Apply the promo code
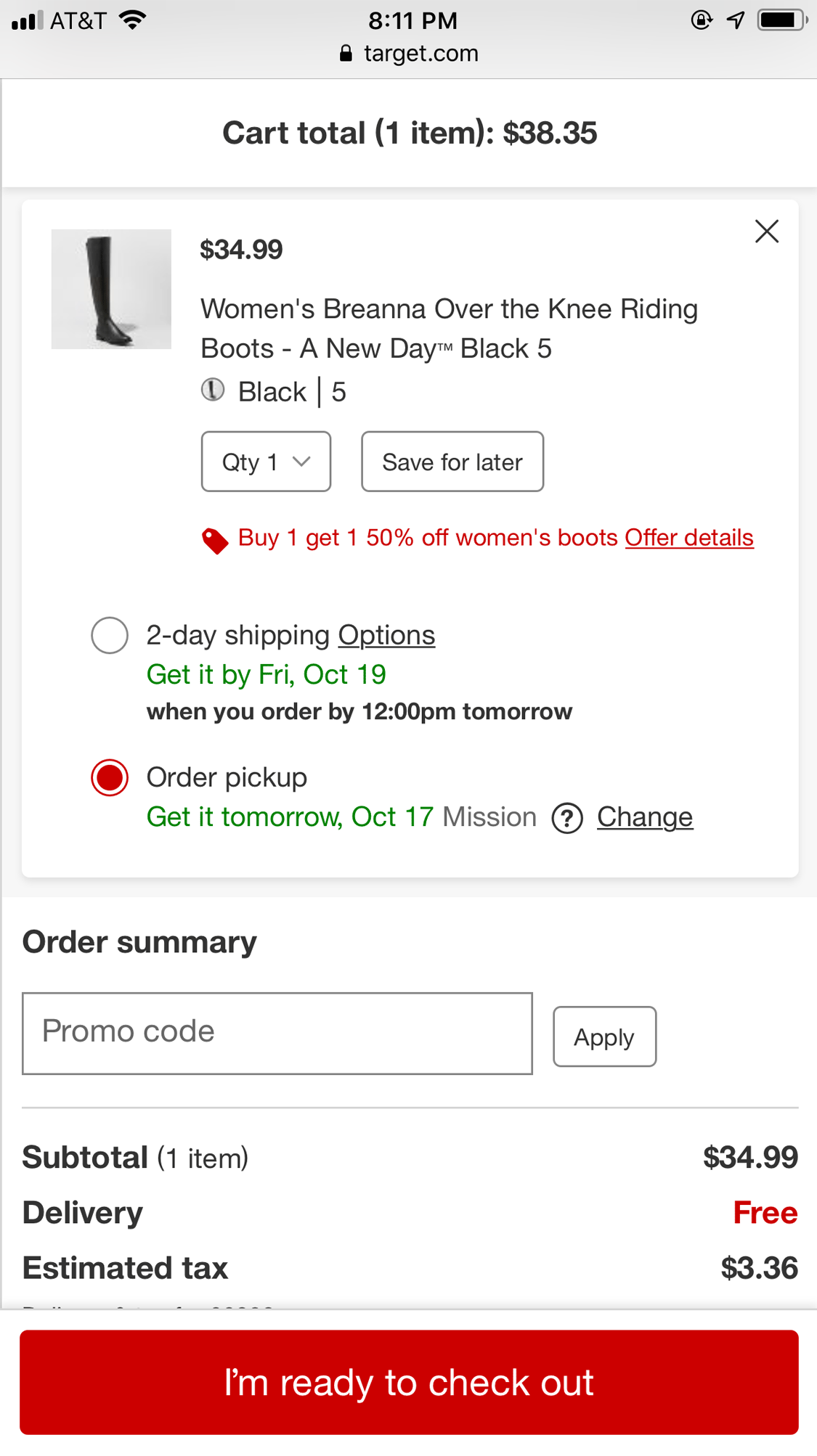Viewport: 817px width, 1456px height. coord(604,1036)
